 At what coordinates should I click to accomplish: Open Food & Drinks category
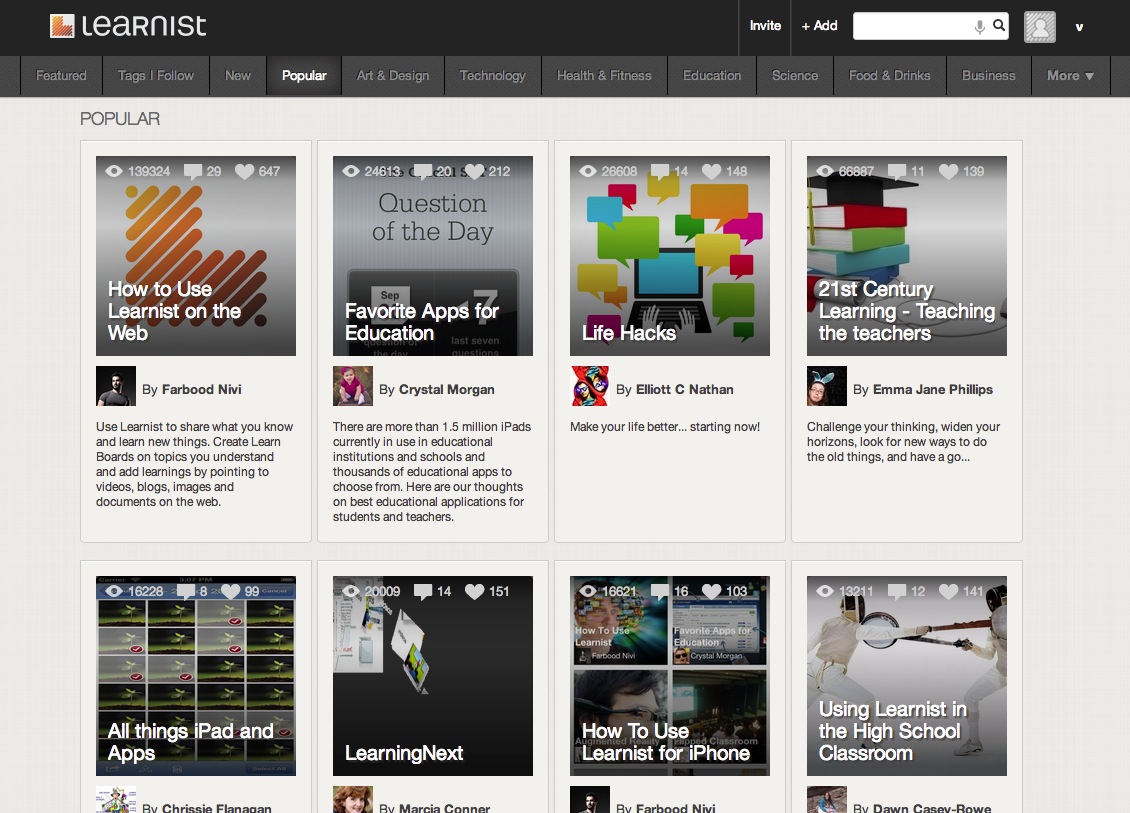pyautogui.click(x=889, y=76)
